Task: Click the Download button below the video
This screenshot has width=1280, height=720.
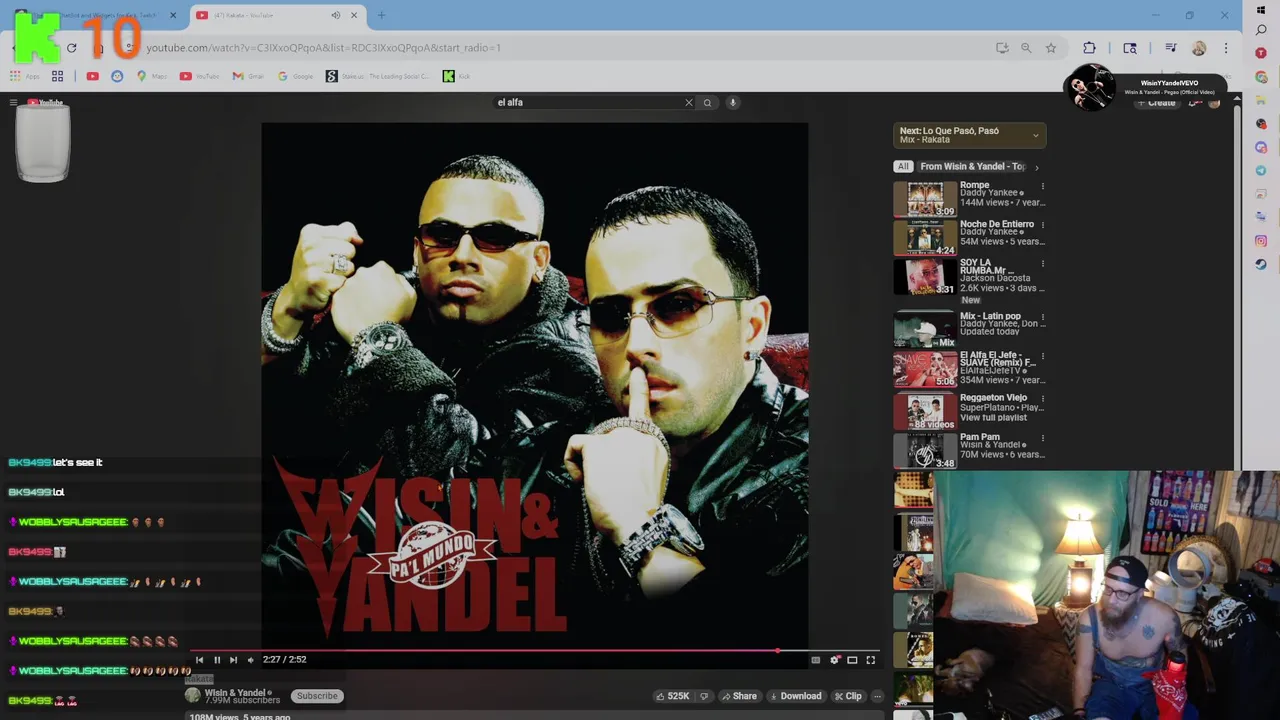Action: [x=795, y=696]
